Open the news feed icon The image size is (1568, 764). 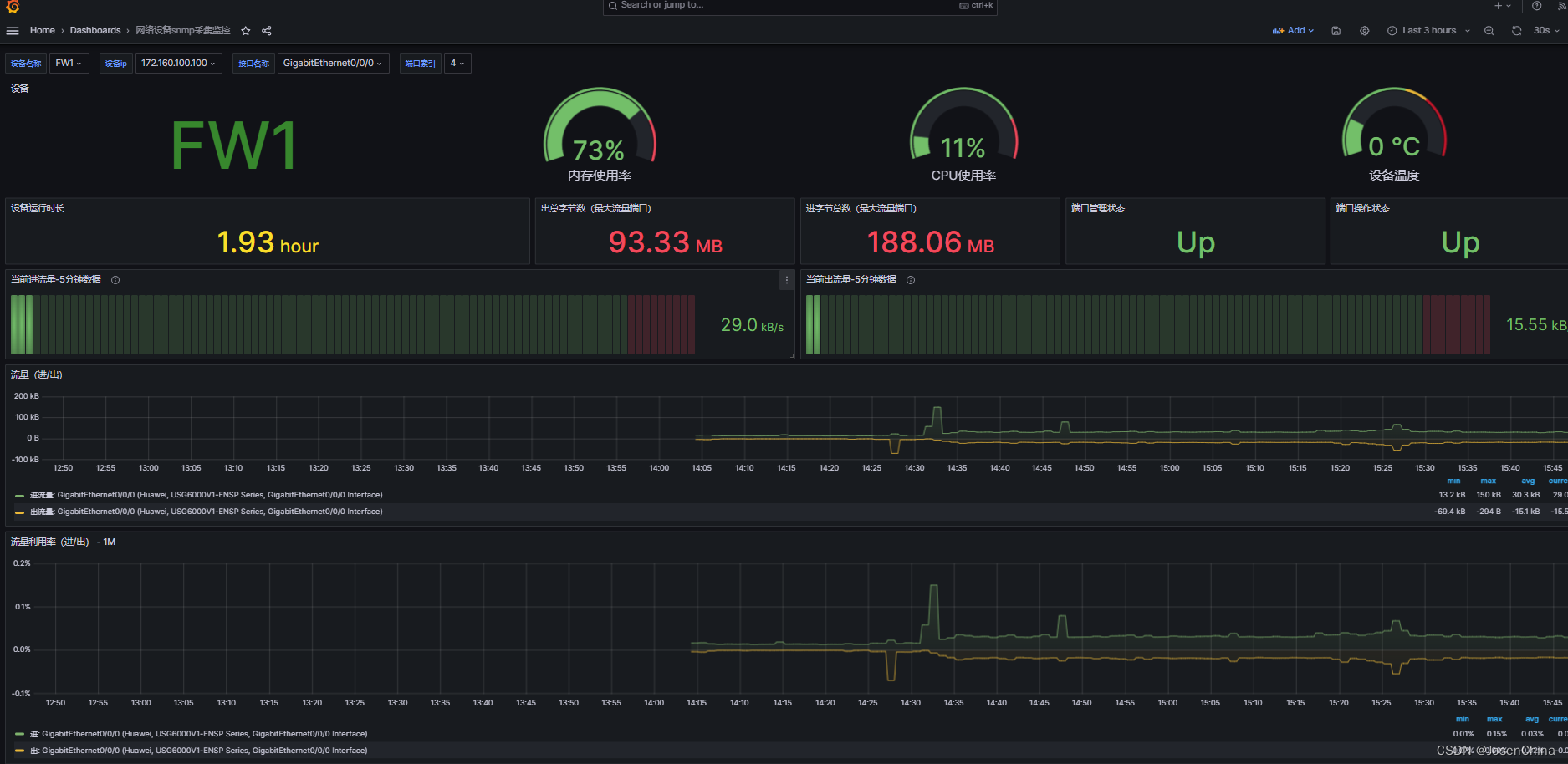point(1562,6)
